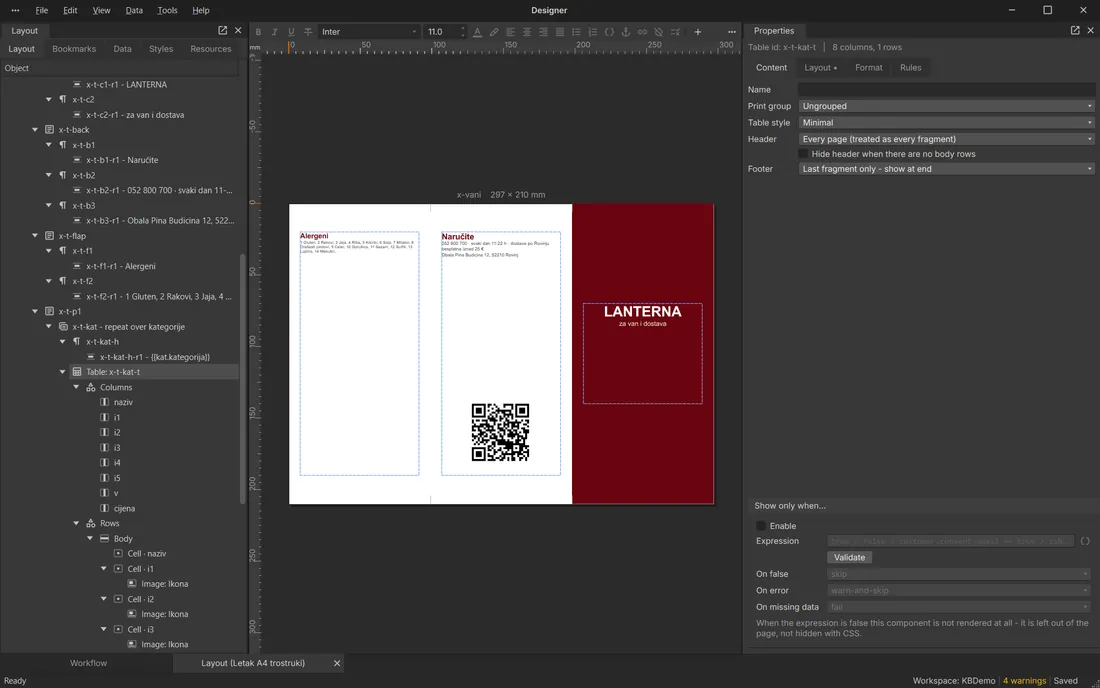Click the Name input field

click(946, 90)
